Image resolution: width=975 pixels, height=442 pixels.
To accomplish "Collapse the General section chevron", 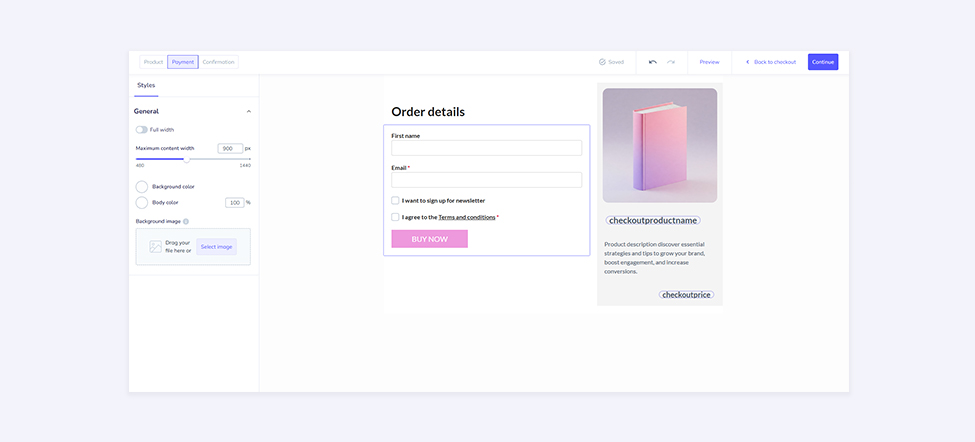I will [x=249, y=111].
